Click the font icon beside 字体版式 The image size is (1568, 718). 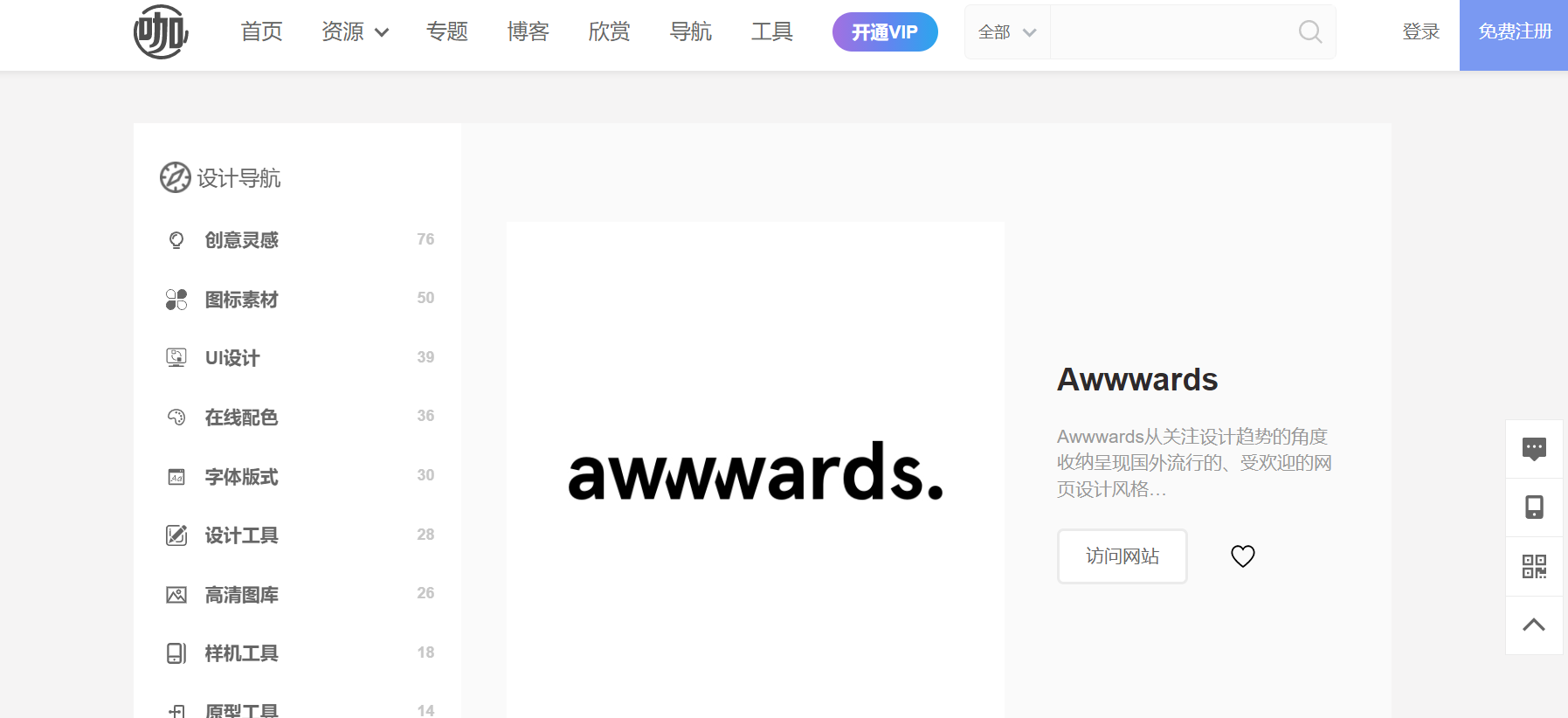[x=176, y=477]
